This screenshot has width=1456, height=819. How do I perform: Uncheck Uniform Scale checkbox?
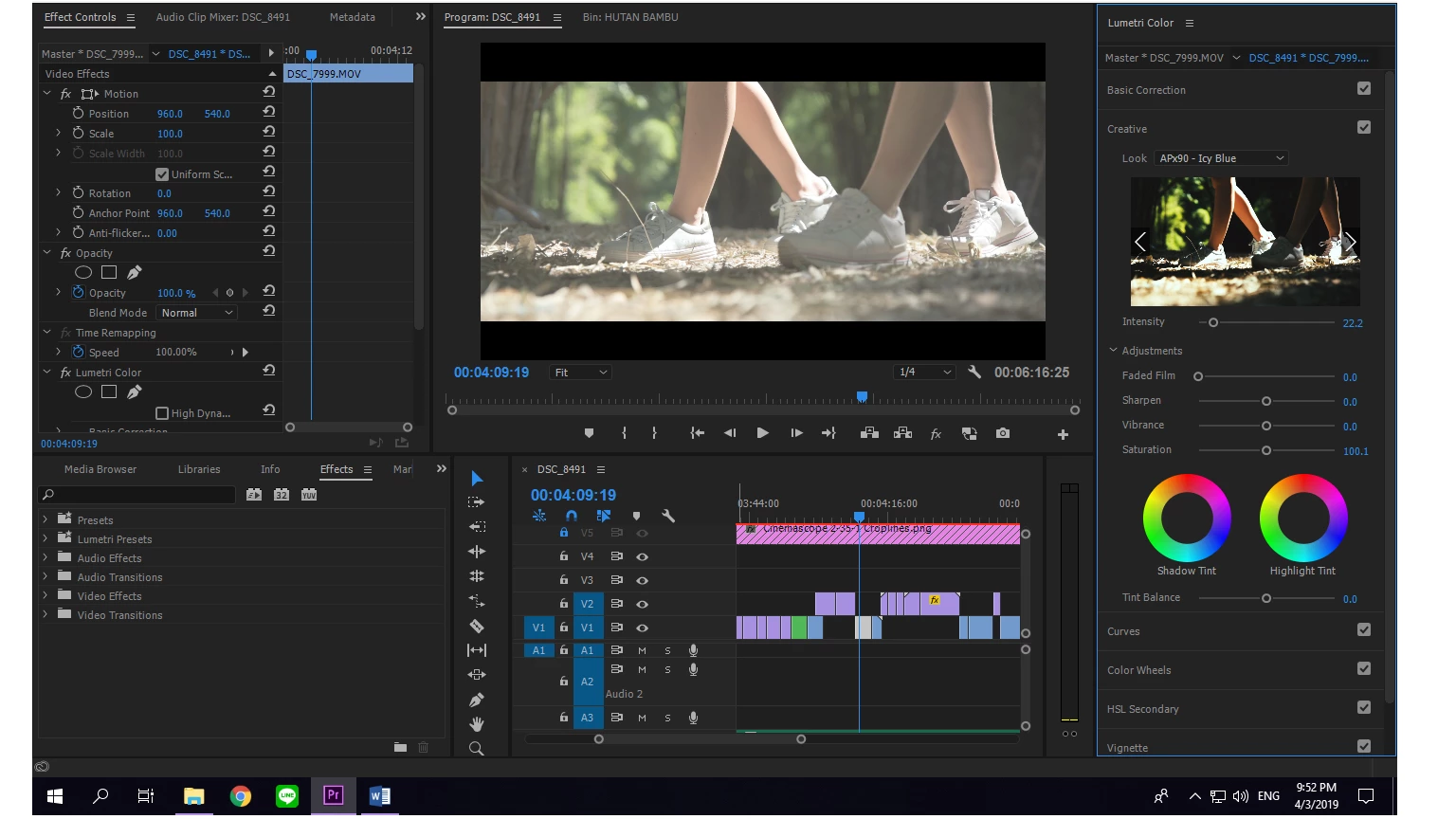tap(162, 174)
